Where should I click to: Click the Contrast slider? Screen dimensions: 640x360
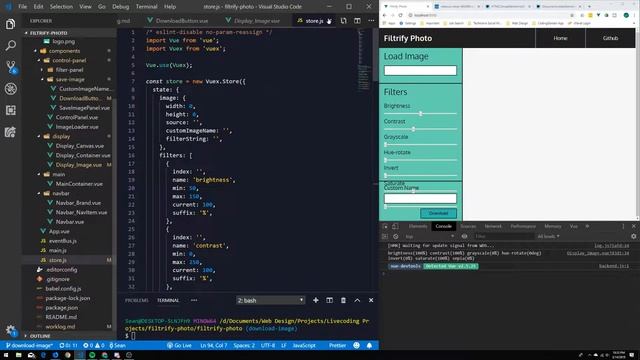[x=420, y=129]
